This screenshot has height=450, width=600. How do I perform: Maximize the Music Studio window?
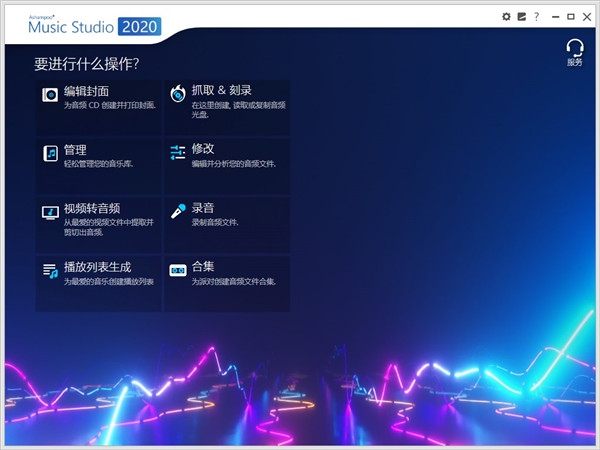[x=571, y=17]
